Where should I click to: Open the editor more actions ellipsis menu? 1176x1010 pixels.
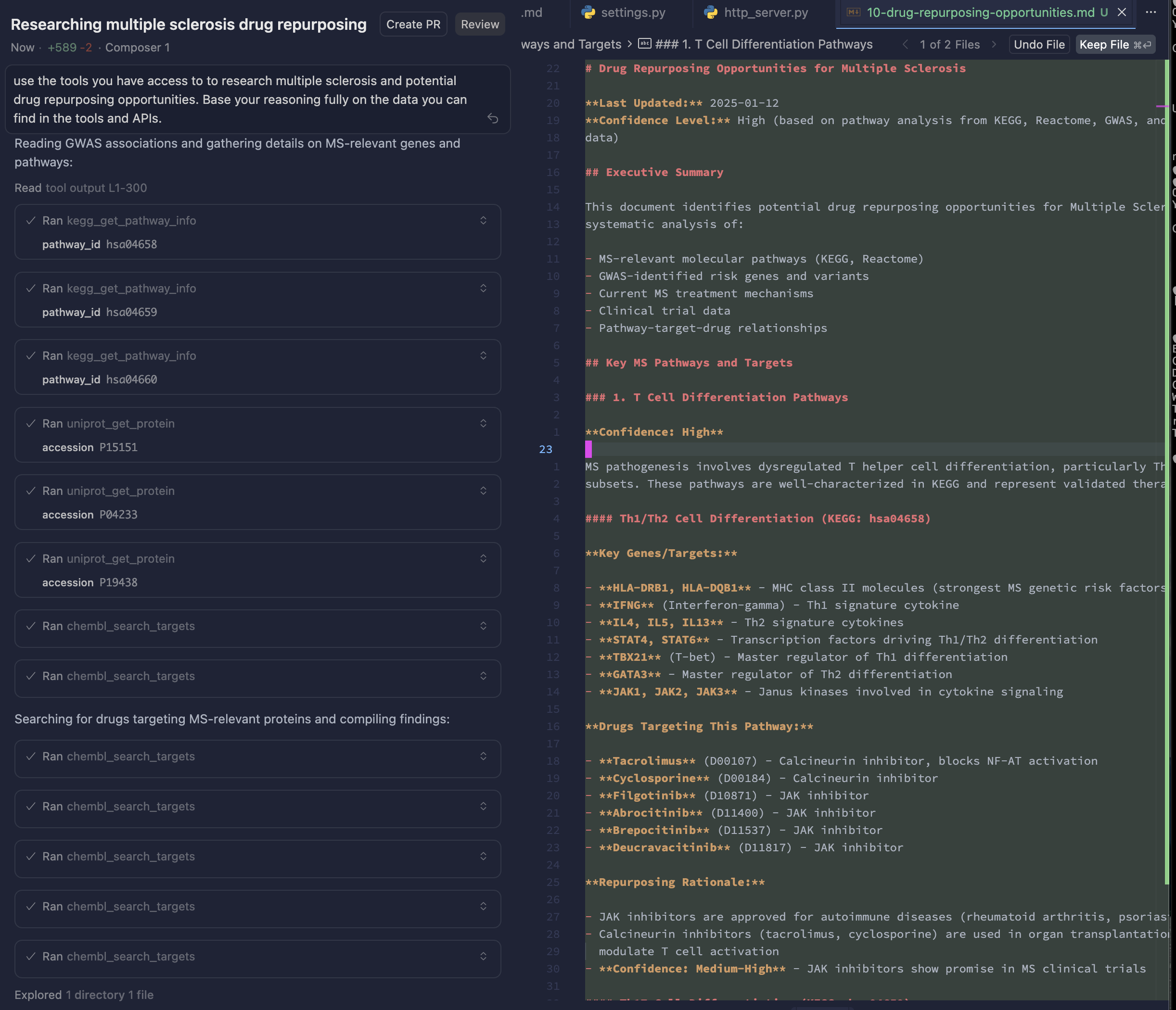click(1150, 12)
